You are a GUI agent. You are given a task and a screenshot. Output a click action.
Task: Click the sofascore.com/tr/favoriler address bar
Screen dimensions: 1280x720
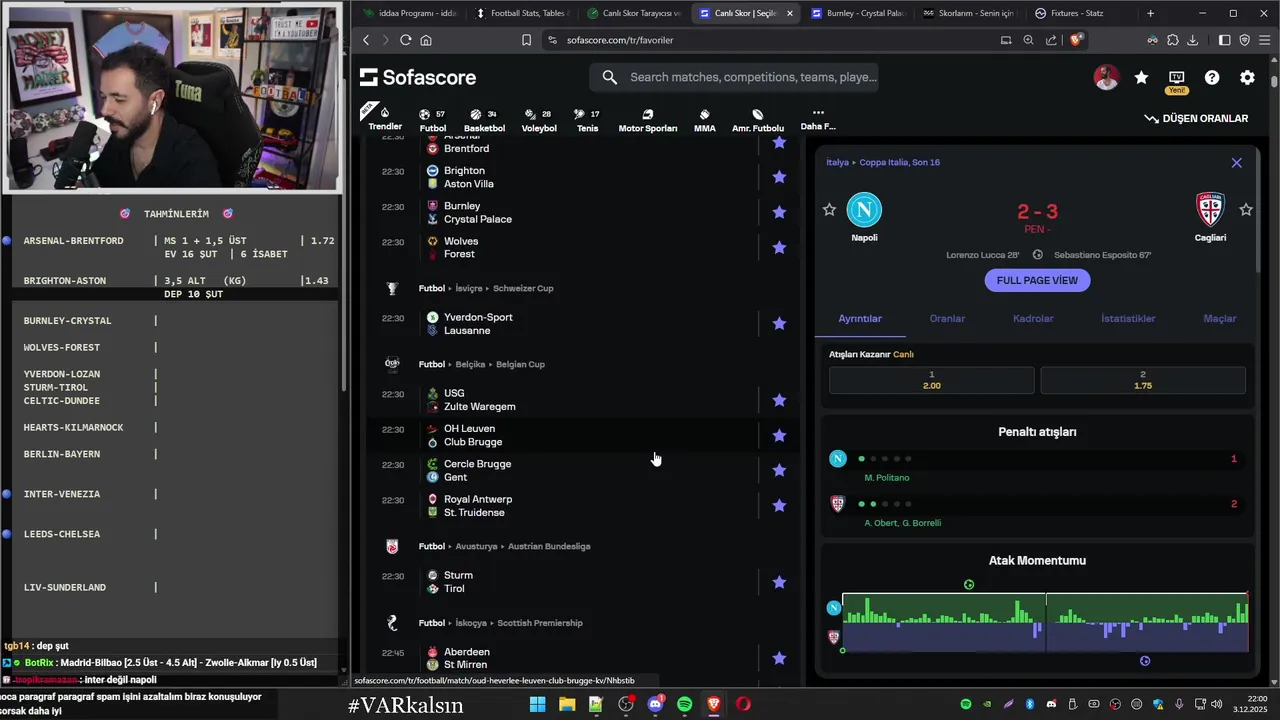[619, 40]
